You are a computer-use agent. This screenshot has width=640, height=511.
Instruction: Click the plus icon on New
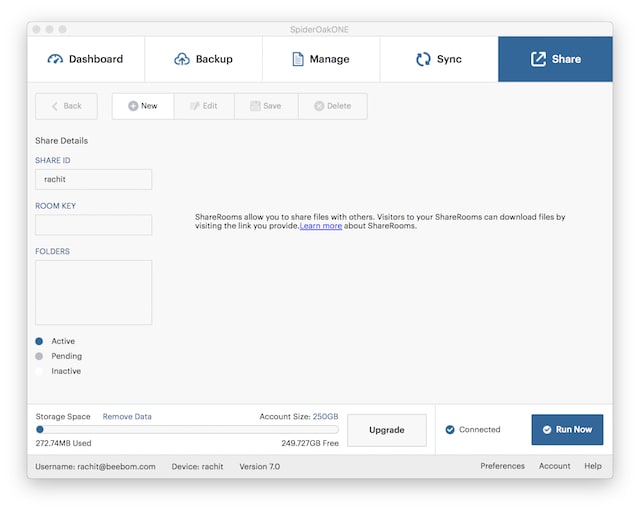click(x=133, y=106)
